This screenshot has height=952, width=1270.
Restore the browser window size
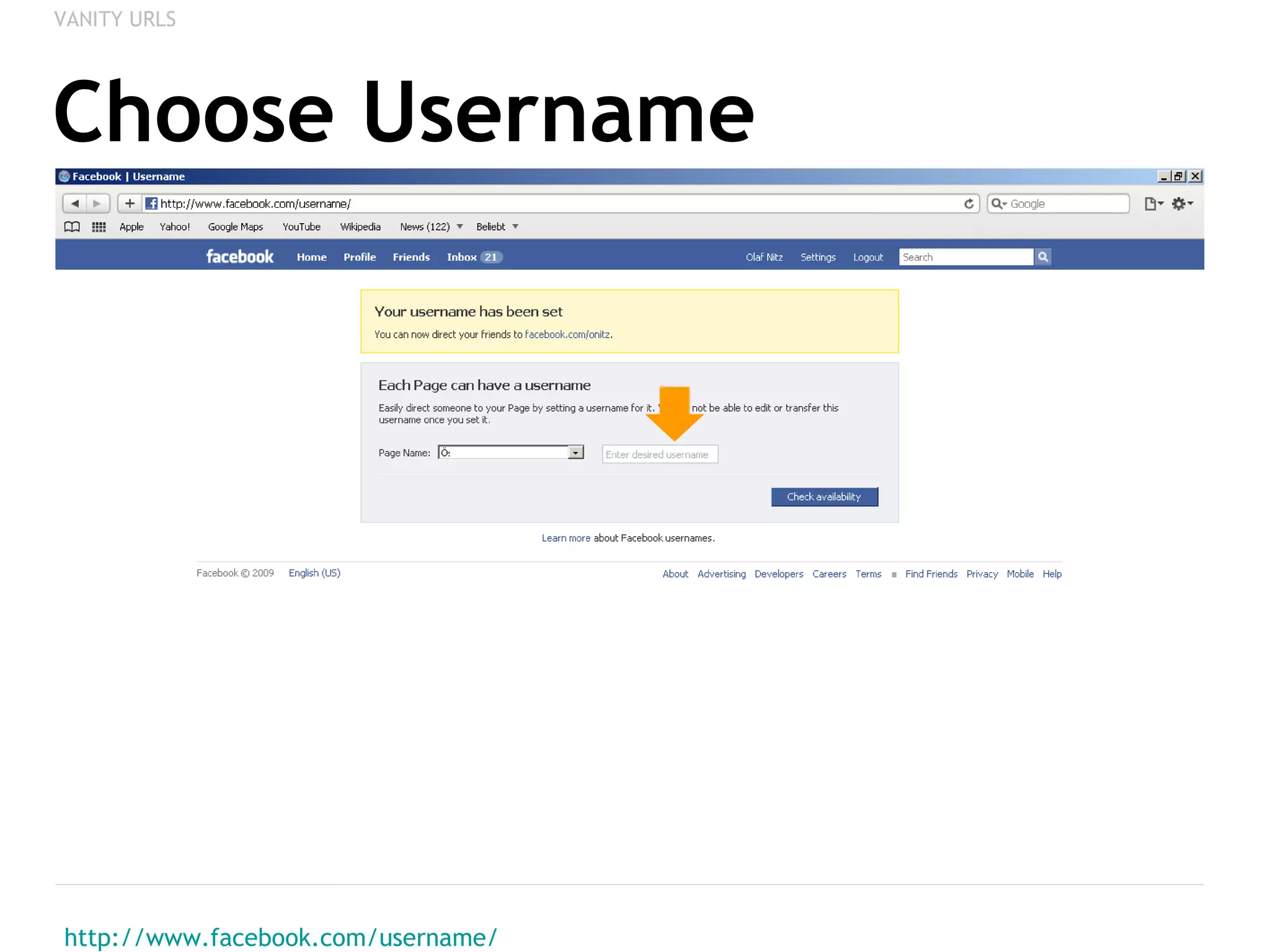coord(1178,177)
